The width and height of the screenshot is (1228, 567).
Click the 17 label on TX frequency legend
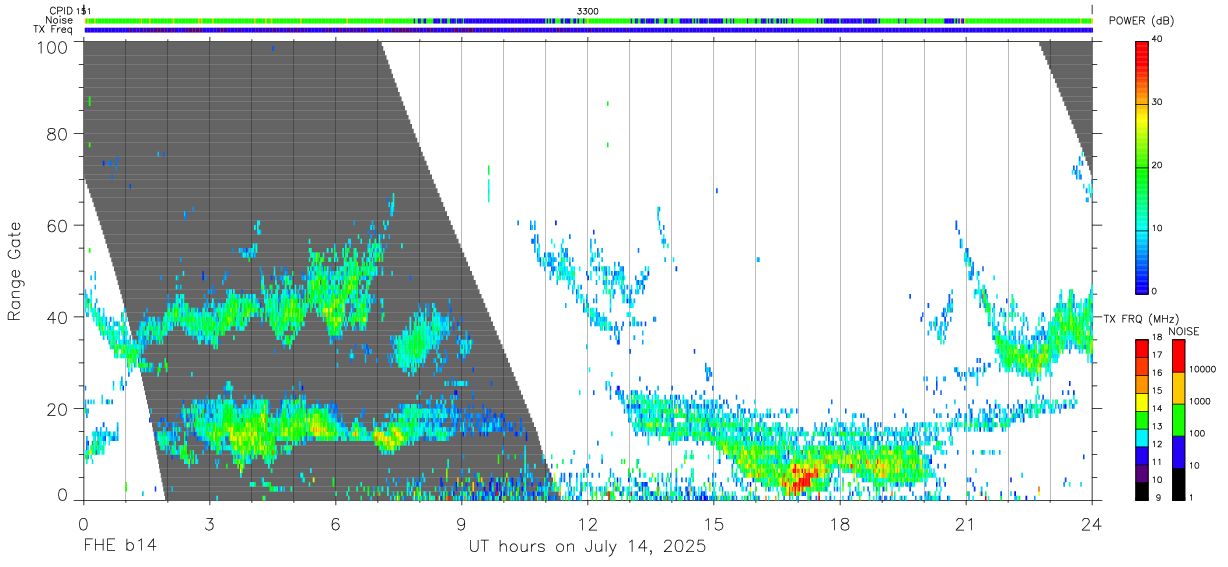click(x=1159, y=355)
